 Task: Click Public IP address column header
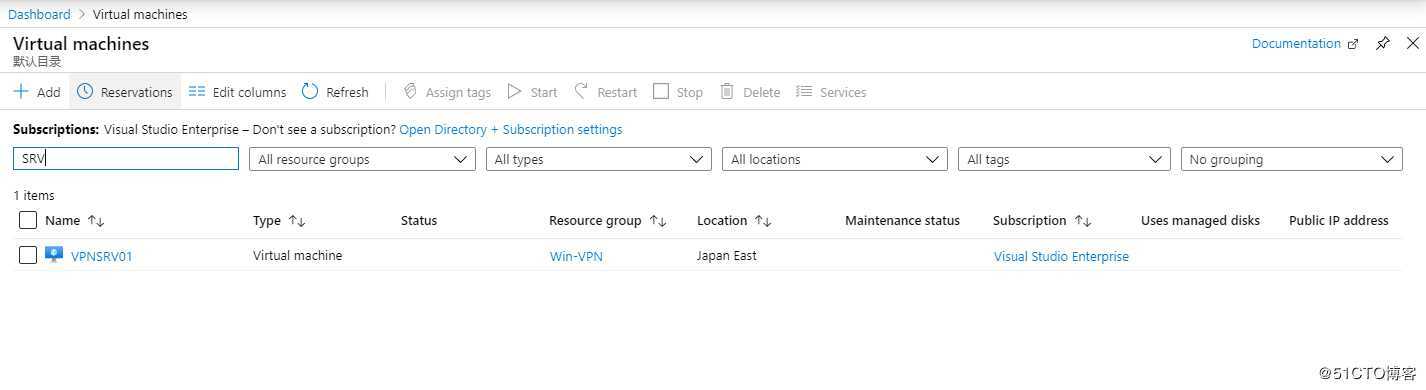tap(1339, 220)
